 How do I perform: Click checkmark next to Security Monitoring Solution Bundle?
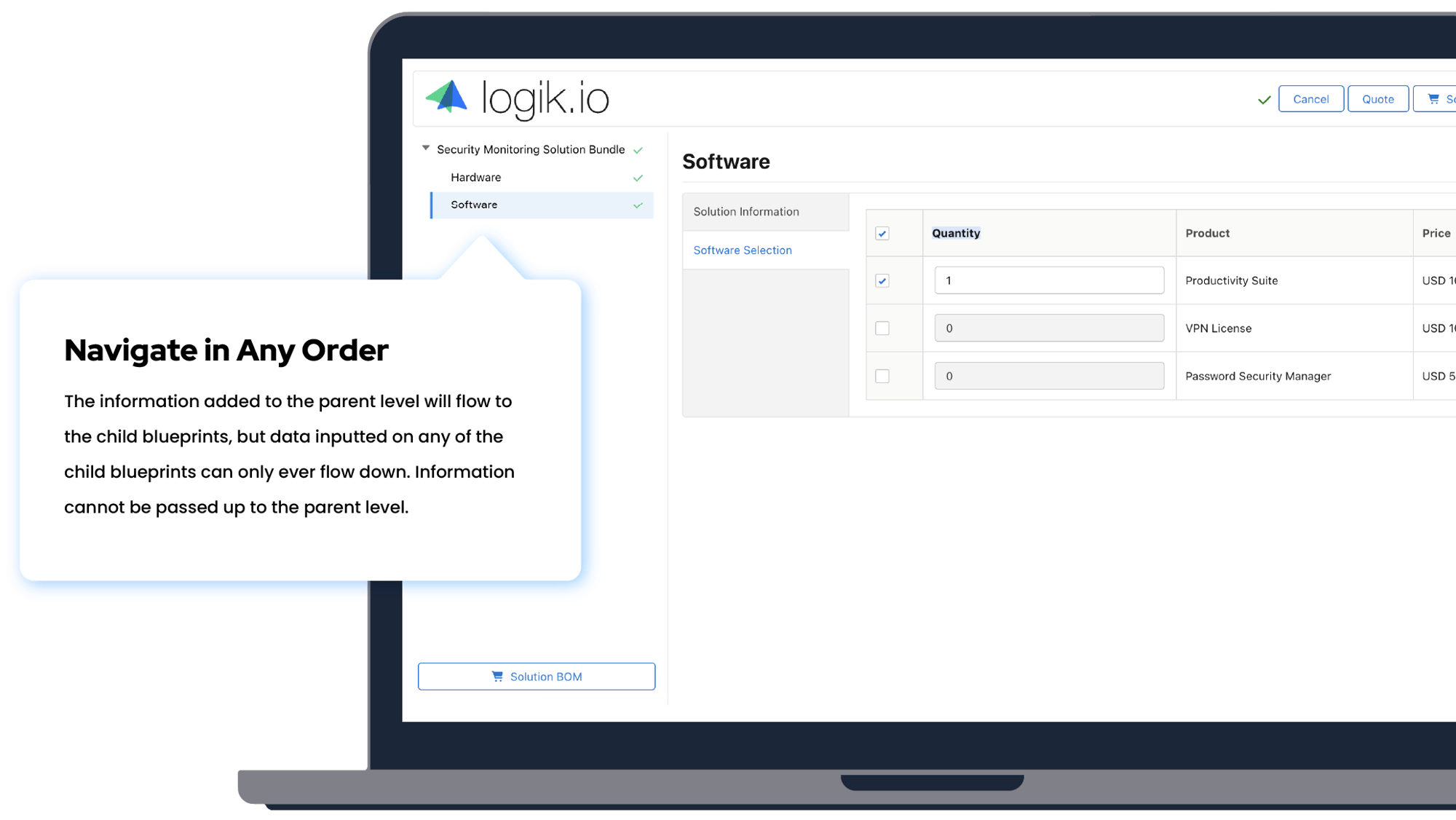(x=638, y=150)
